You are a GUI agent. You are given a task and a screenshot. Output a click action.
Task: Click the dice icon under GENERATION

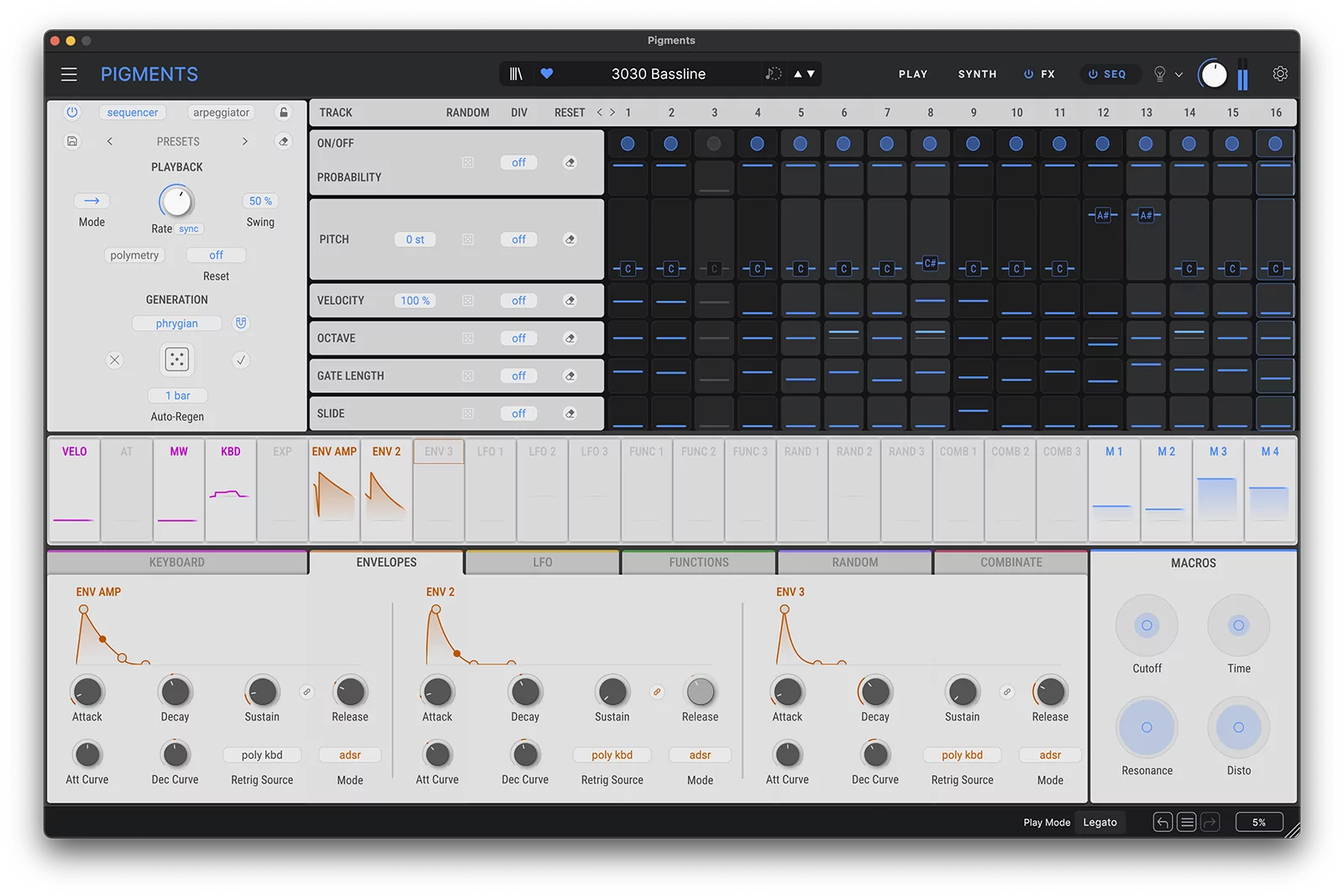(176, 359)
